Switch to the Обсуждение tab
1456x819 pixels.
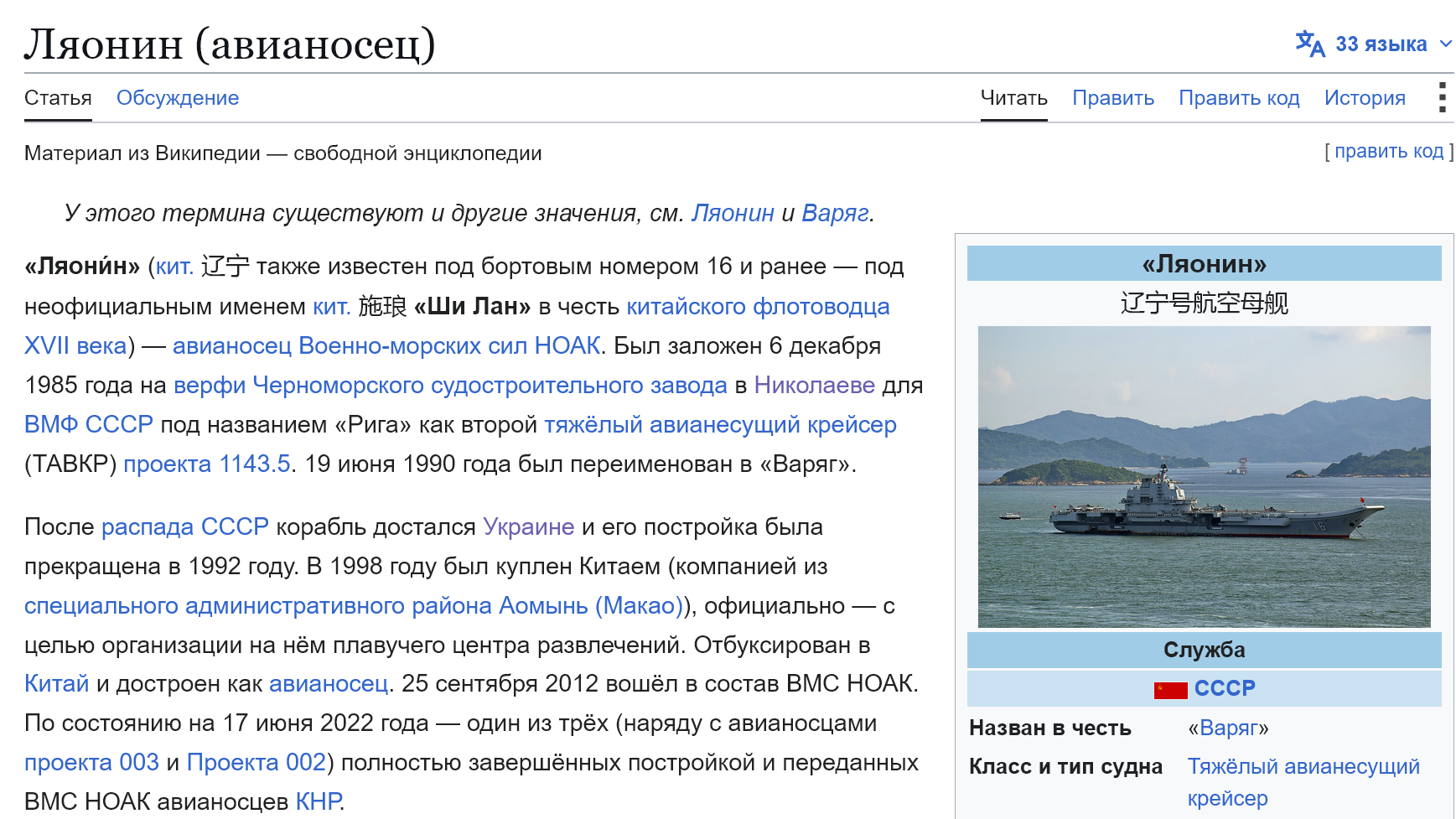click(178, 98)
